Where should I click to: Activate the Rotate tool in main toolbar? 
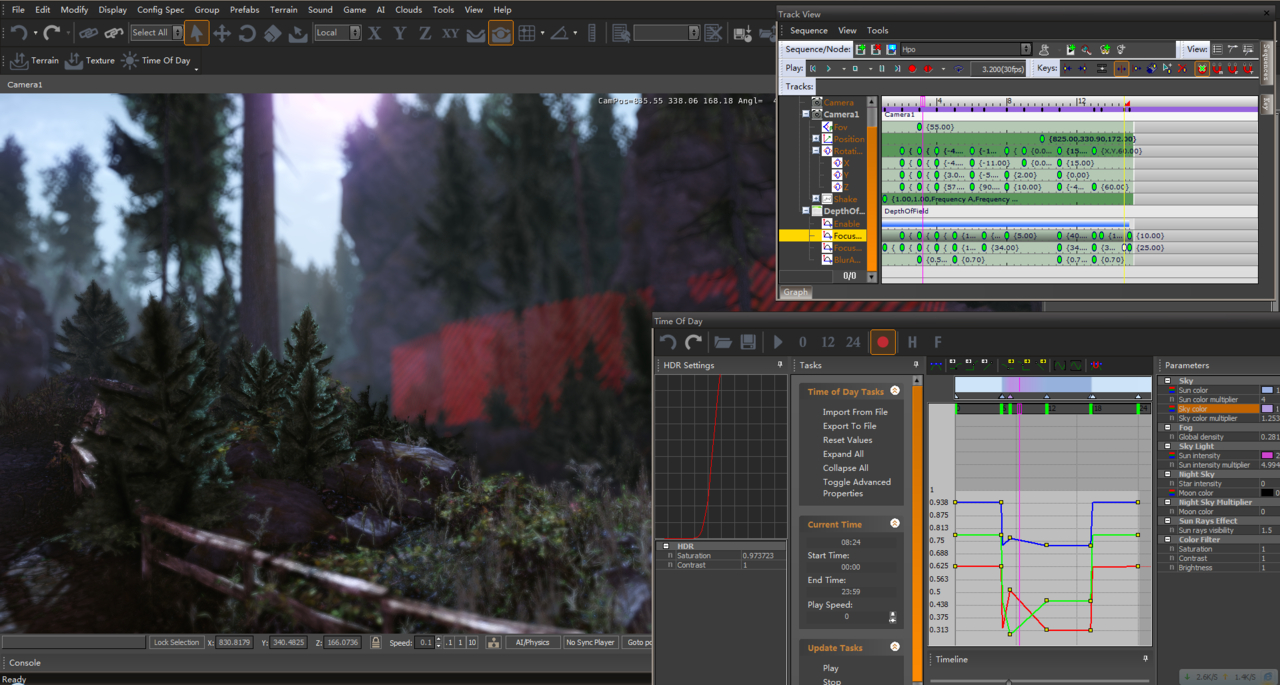[x=247, y=33]
